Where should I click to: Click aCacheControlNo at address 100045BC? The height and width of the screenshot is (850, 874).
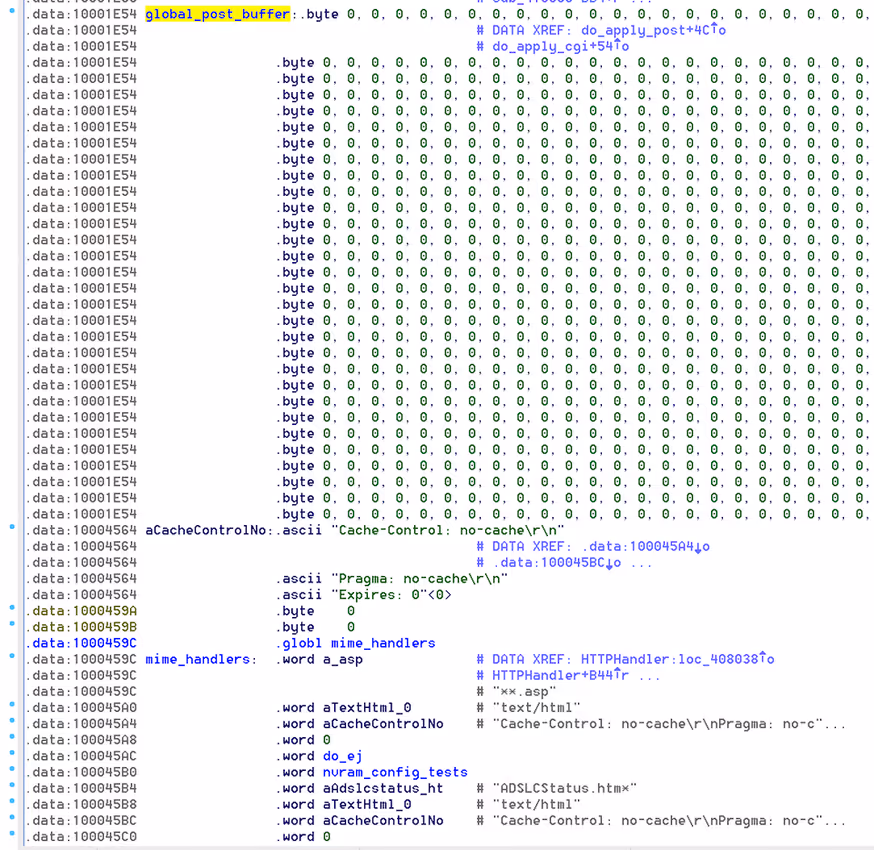point(383,821)
